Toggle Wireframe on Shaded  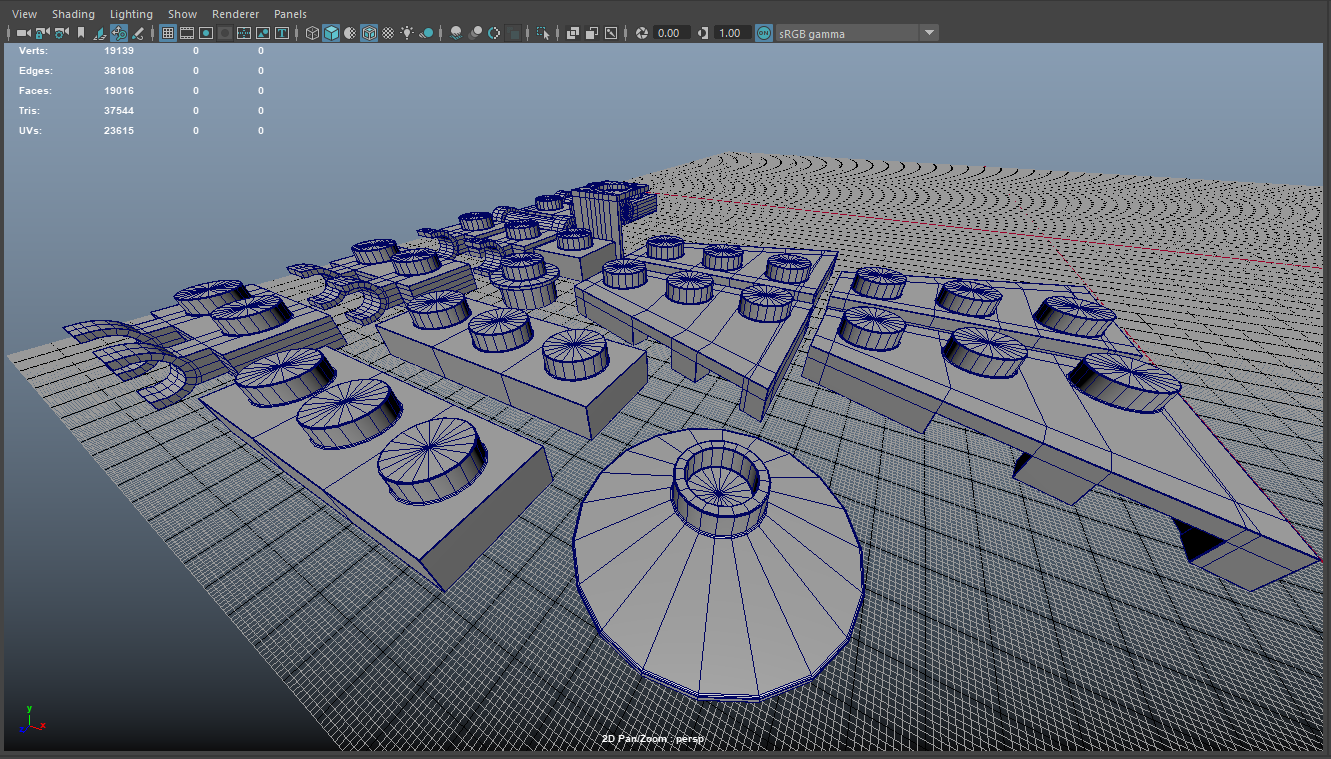pos(369,33)
